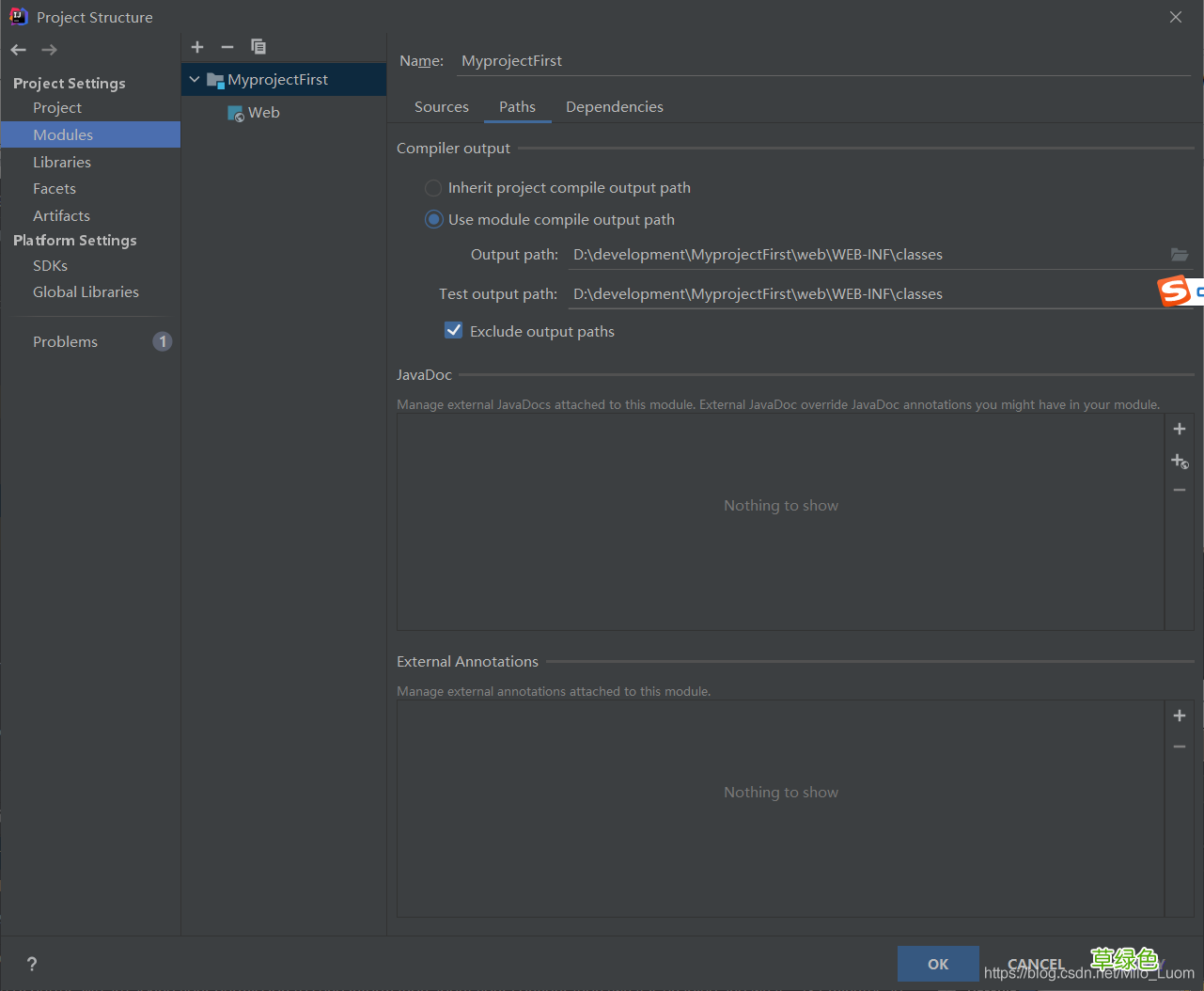Open Problems in the sidebar
This screenshot has width=1204, height=991.
point(66,342)
